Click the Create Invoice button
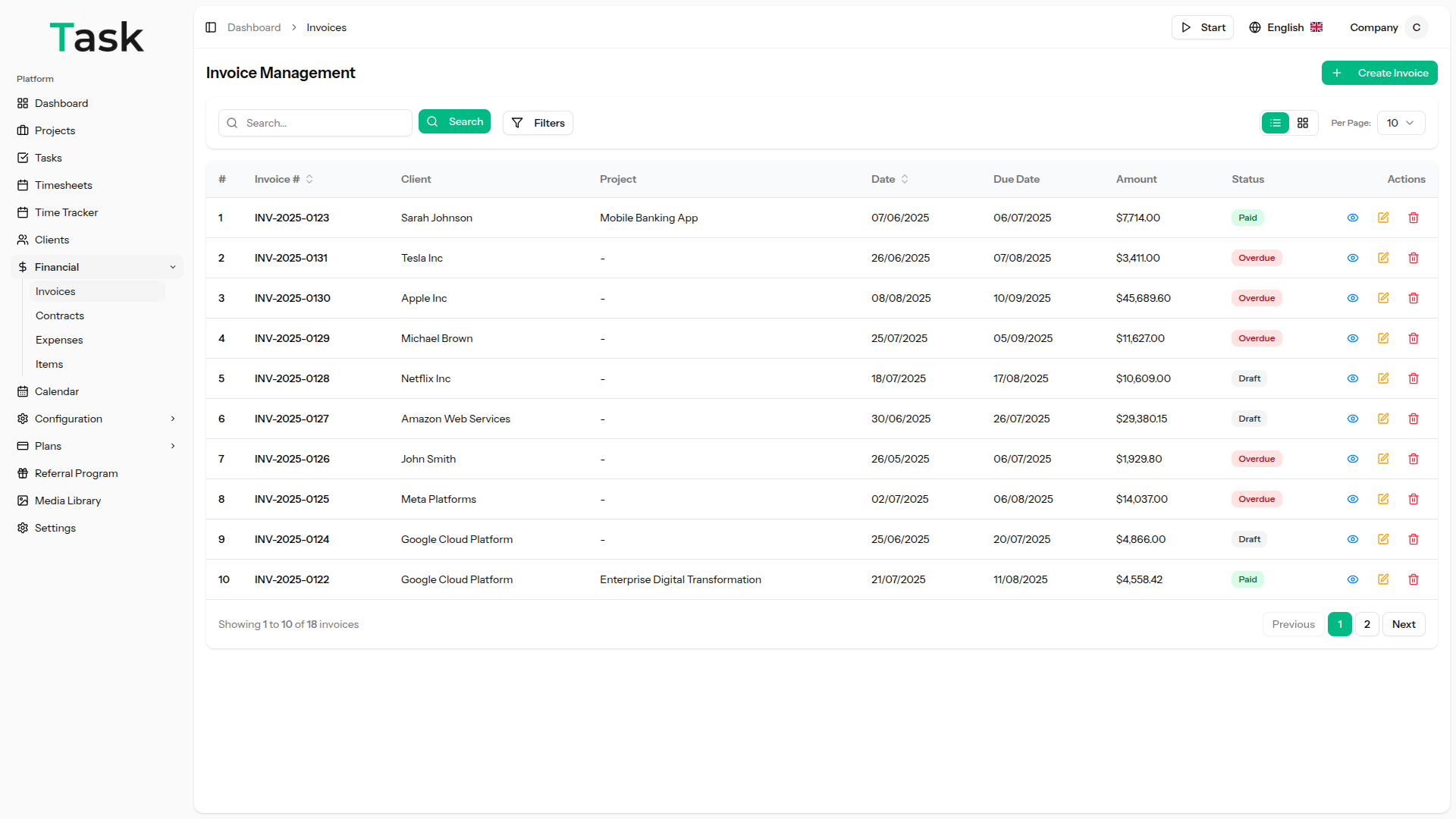Image resolution: width=1456 pixels, height=819 pixels. (x=1379, y=73)
